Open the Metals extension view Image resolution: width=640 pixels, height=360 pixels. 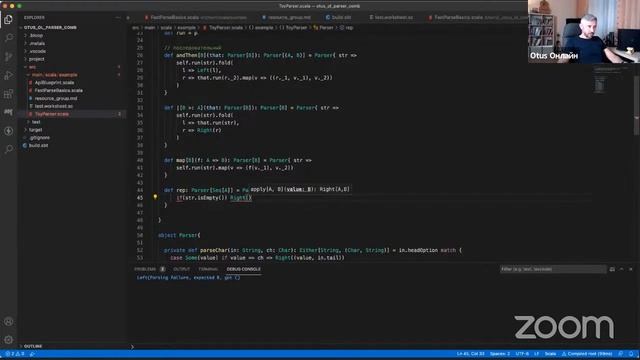[8, 112]
